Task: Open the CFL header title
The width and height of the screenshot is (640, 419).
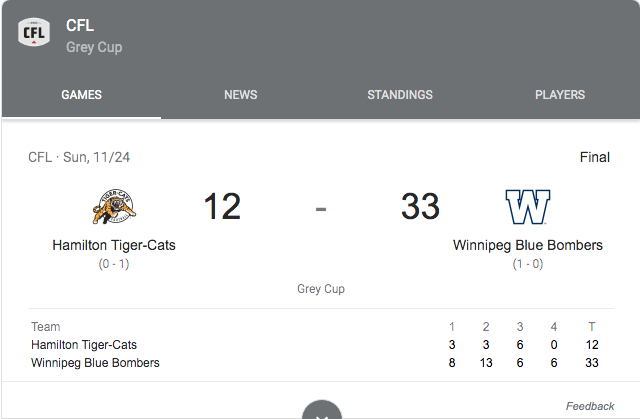Action: click(x=80, y=25)
